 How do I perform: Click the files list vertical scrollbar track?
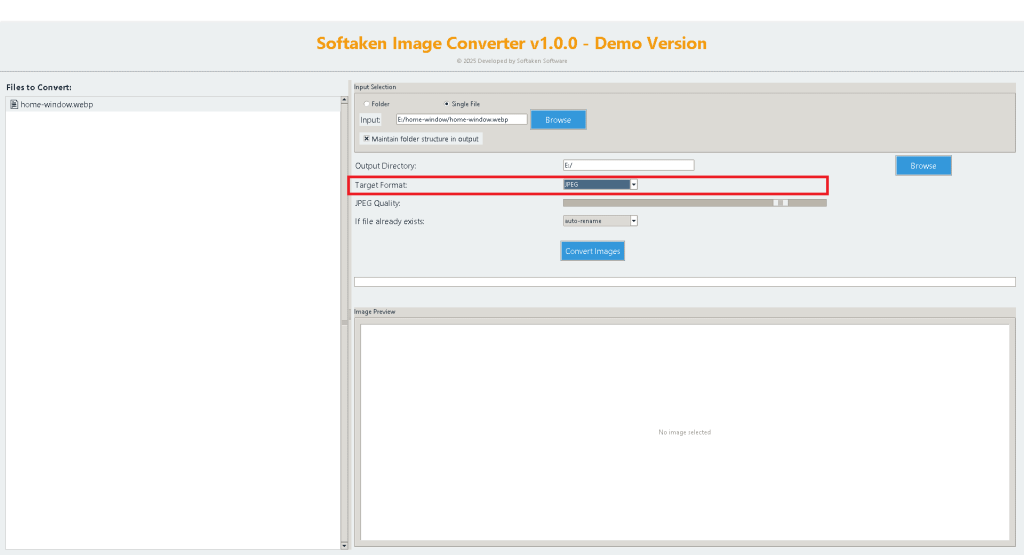pos(344,420)
